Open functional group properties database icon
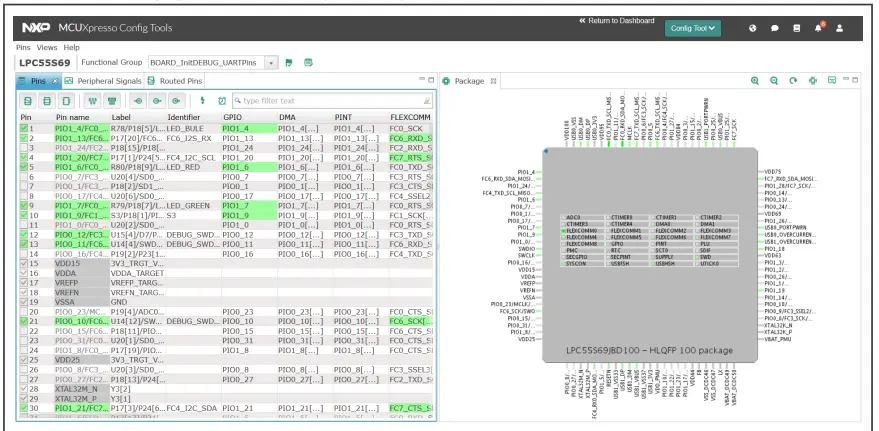 click(308, 63)
